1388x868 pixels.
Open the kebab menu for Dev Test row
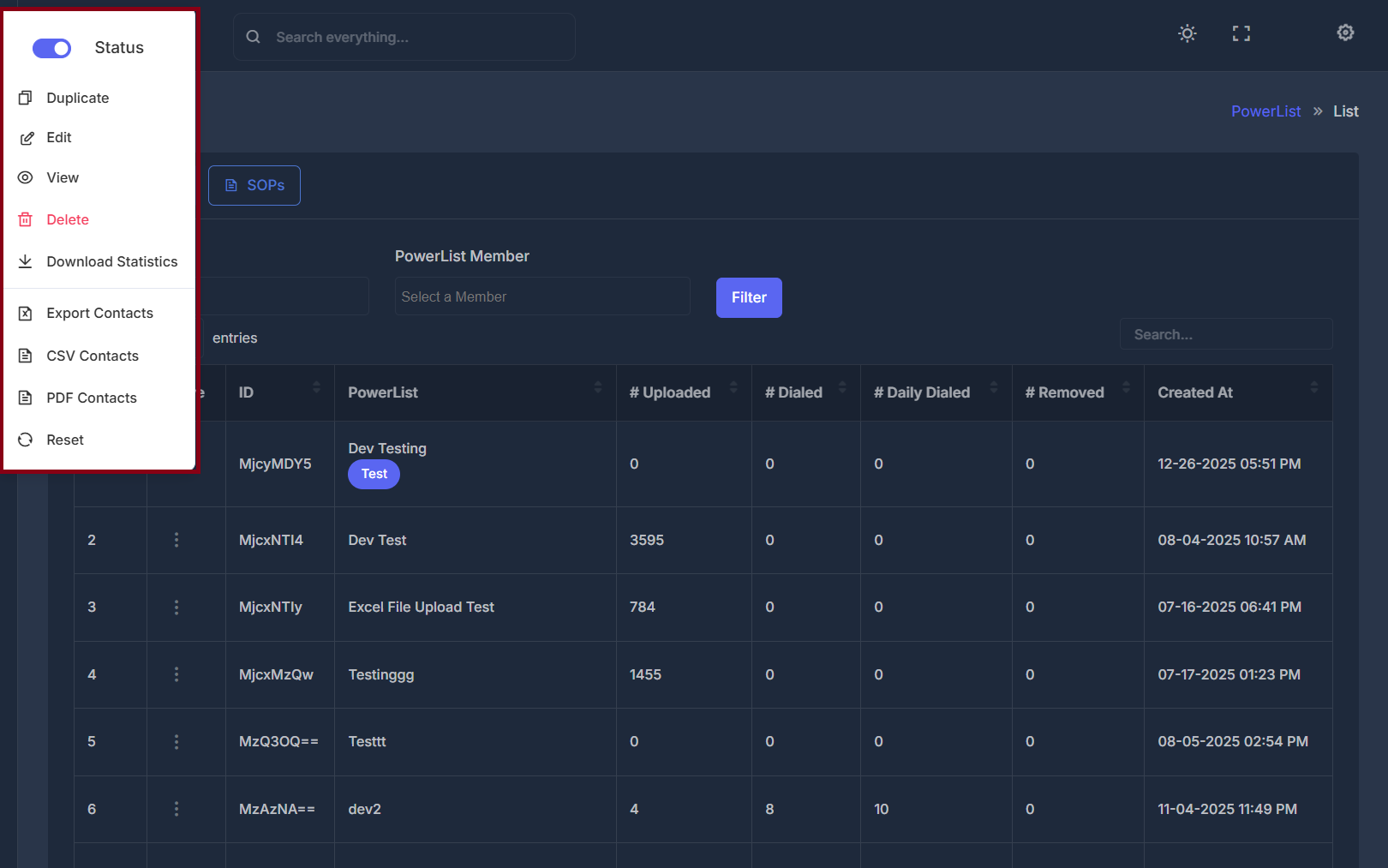pyautogui.click(x=176, y=540)
